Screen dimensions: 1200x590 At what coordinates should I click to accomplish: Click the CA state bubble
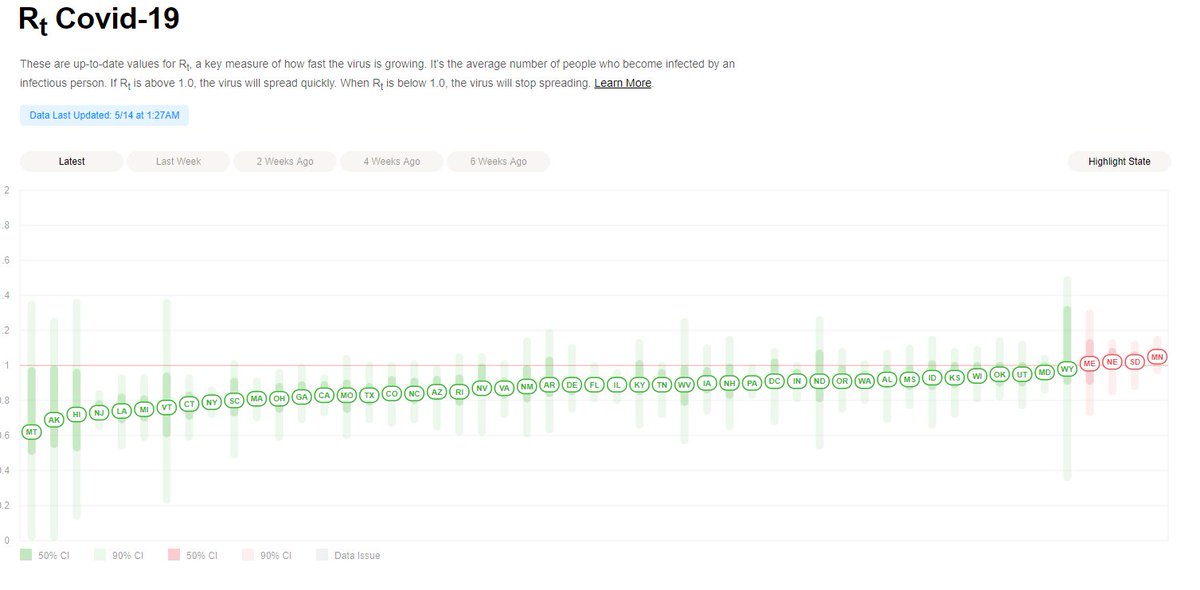pyautogui.click(x=324, y=396)
